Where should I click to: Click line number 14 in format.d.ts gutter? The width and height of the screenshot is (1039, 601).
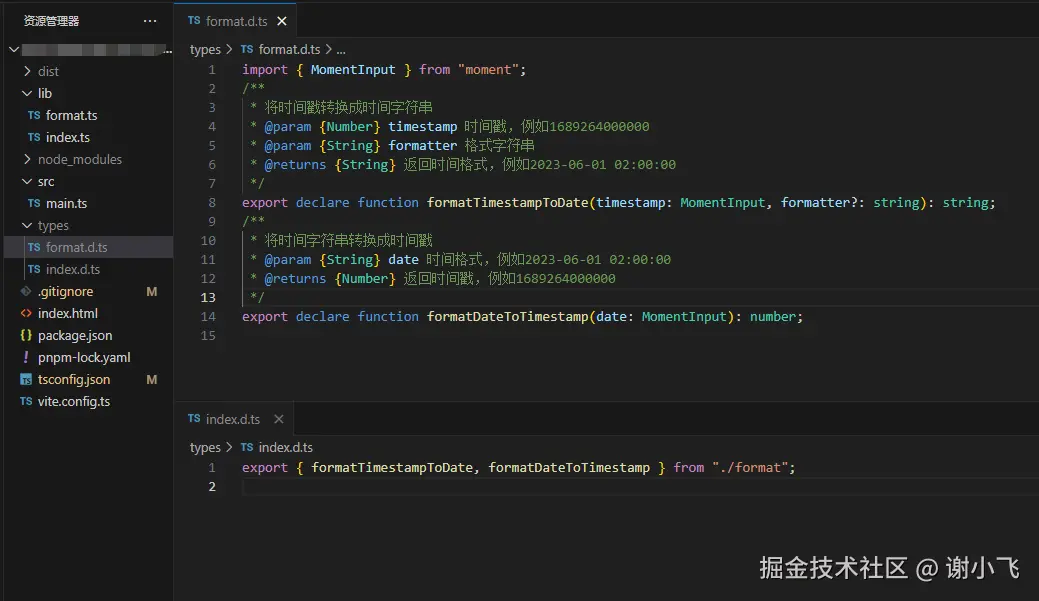click(x=208, y=317)
